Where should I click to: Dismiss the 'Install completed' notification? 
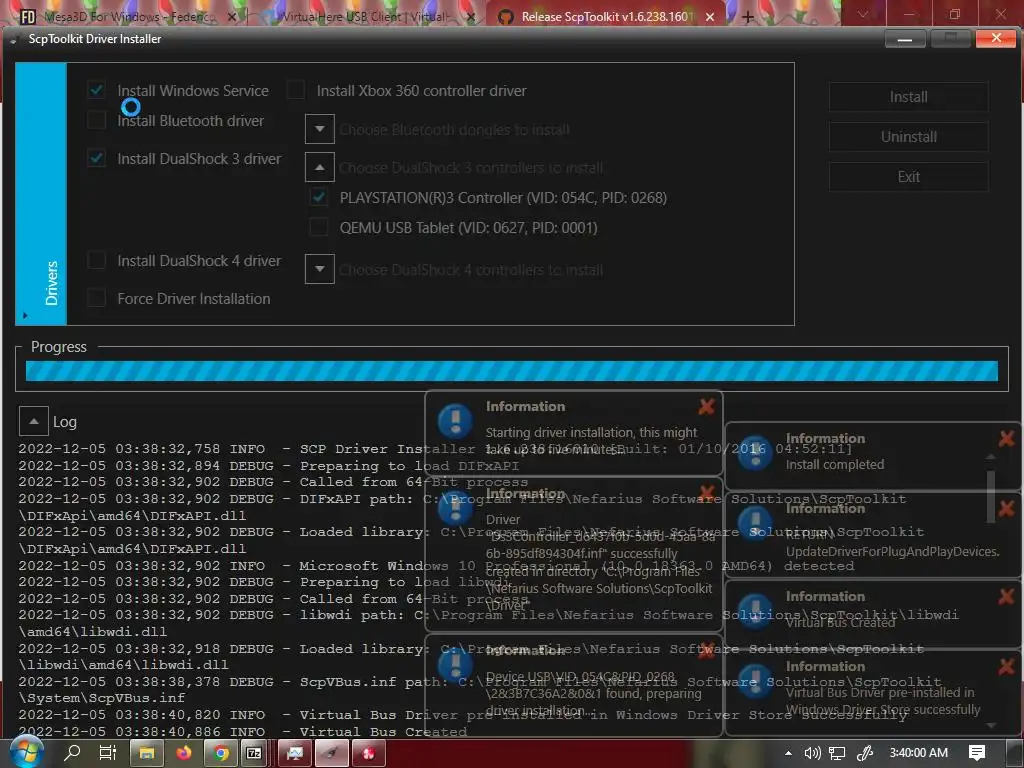click(1006, 438)
